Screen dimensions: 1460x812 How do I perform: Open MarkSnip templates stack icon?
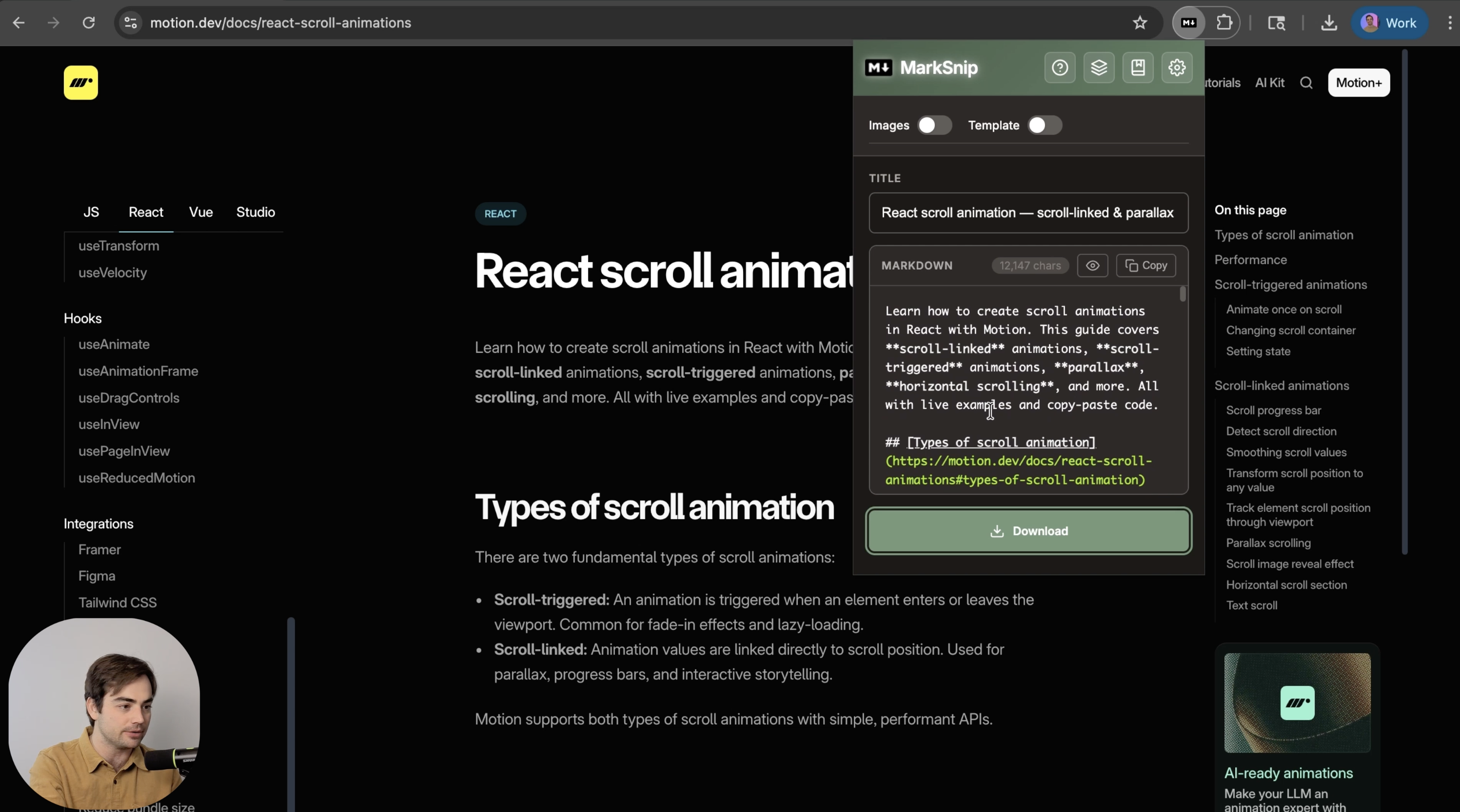point(1098,67)
